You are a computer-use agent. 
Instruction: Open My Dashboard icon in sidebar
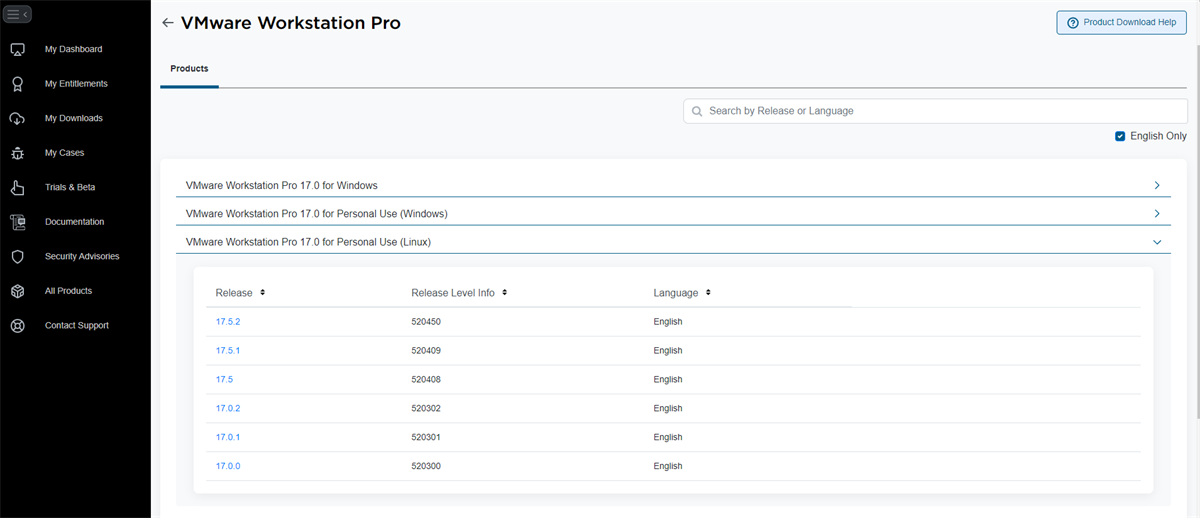click(x=17, y=49)
